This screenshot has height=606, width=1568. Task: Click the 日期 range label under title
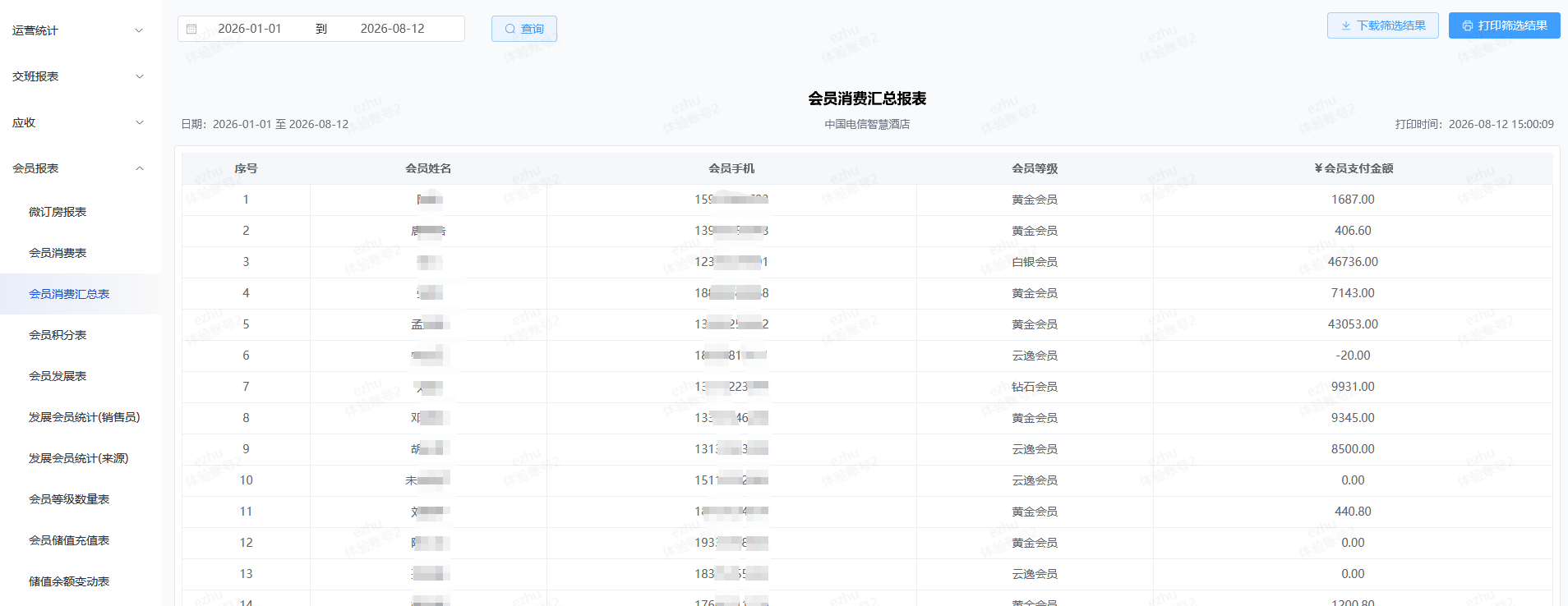(265, 125)
